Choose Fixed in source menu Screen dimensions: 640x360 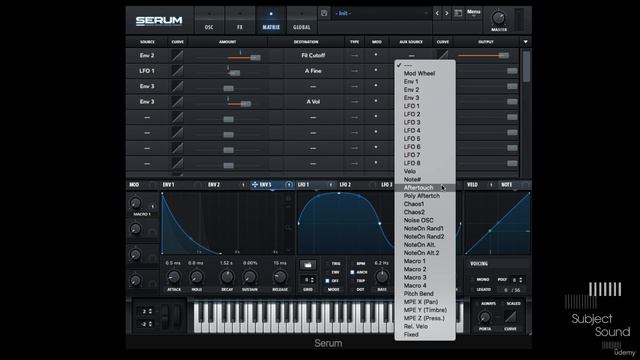tap(425, 335)
